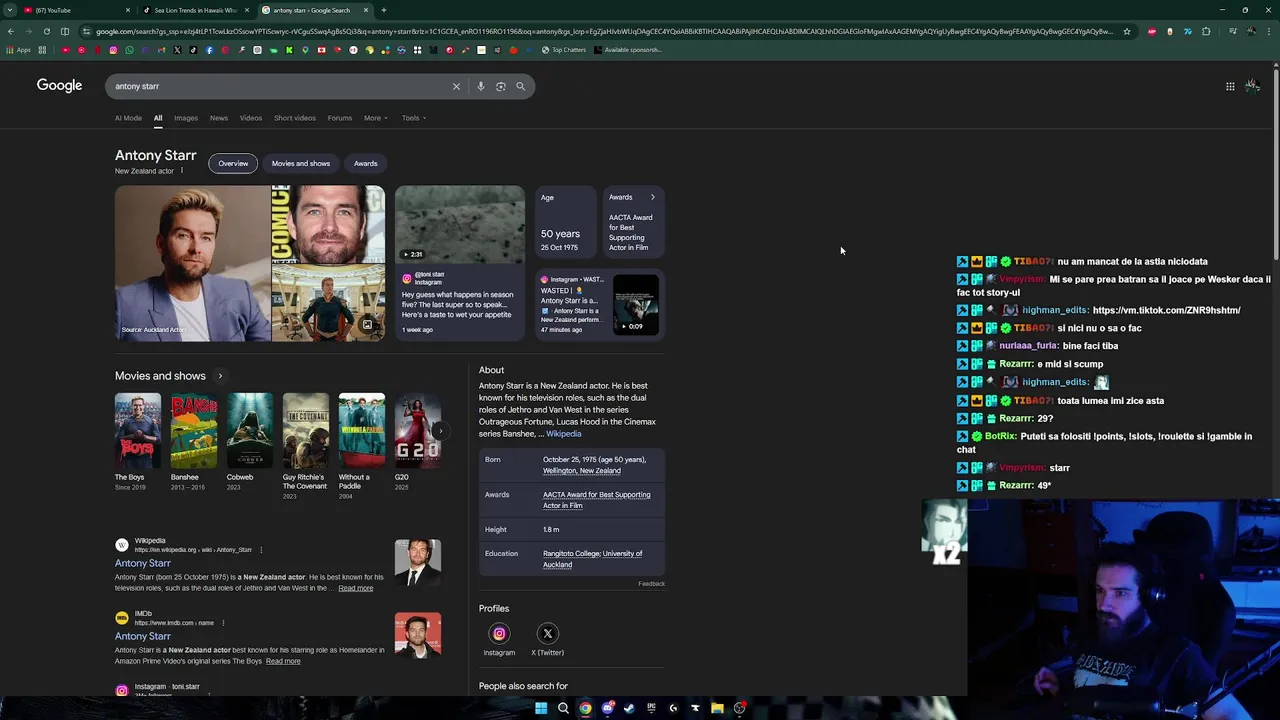Open the Windows Start button on the taskbar
Viewport: 1280px width, 720px height.
tap(541, 708)
